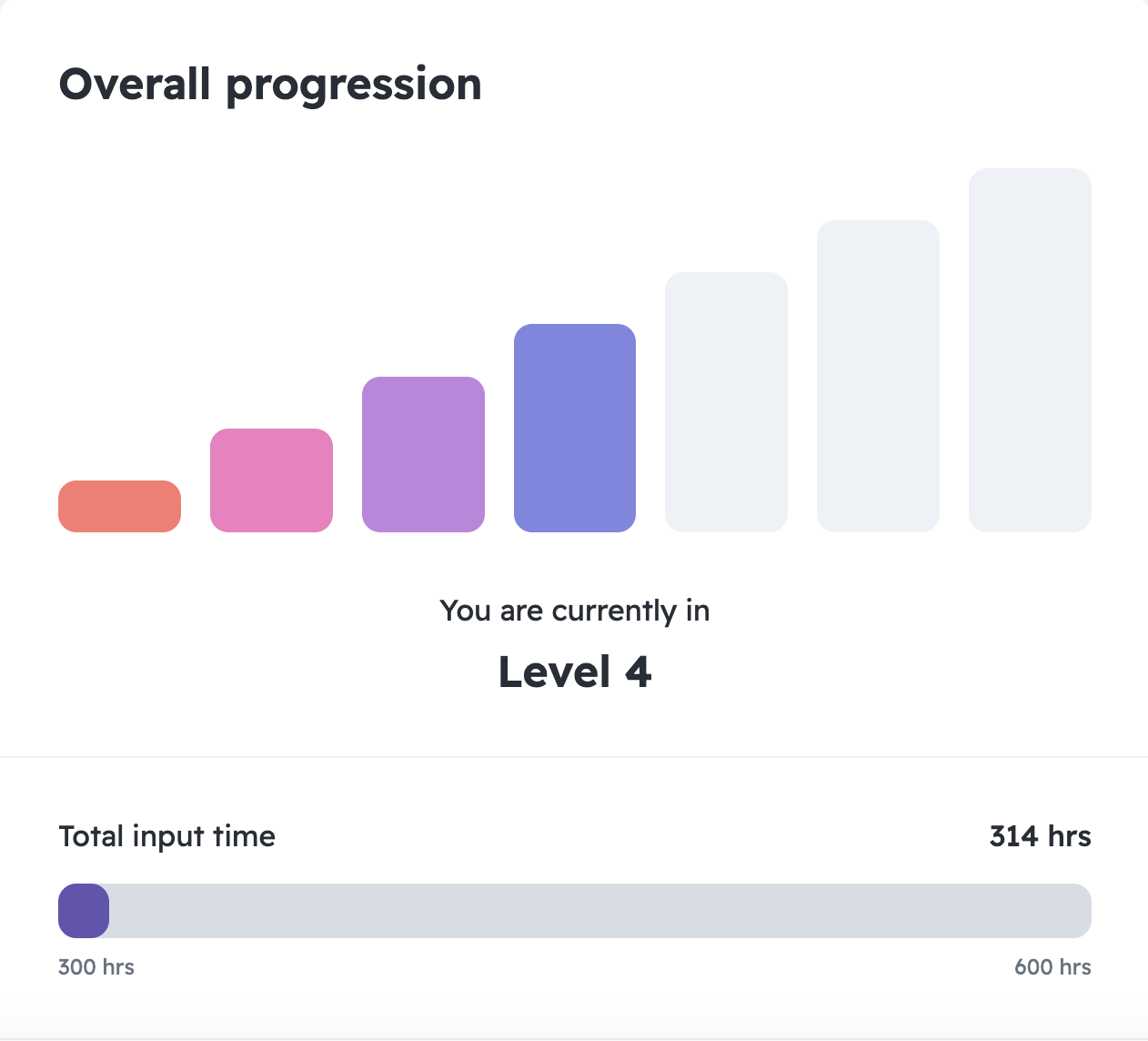The image size is (1148, 1041).
Task: Click the large digit 4 of current level
Action: point(639,672)
